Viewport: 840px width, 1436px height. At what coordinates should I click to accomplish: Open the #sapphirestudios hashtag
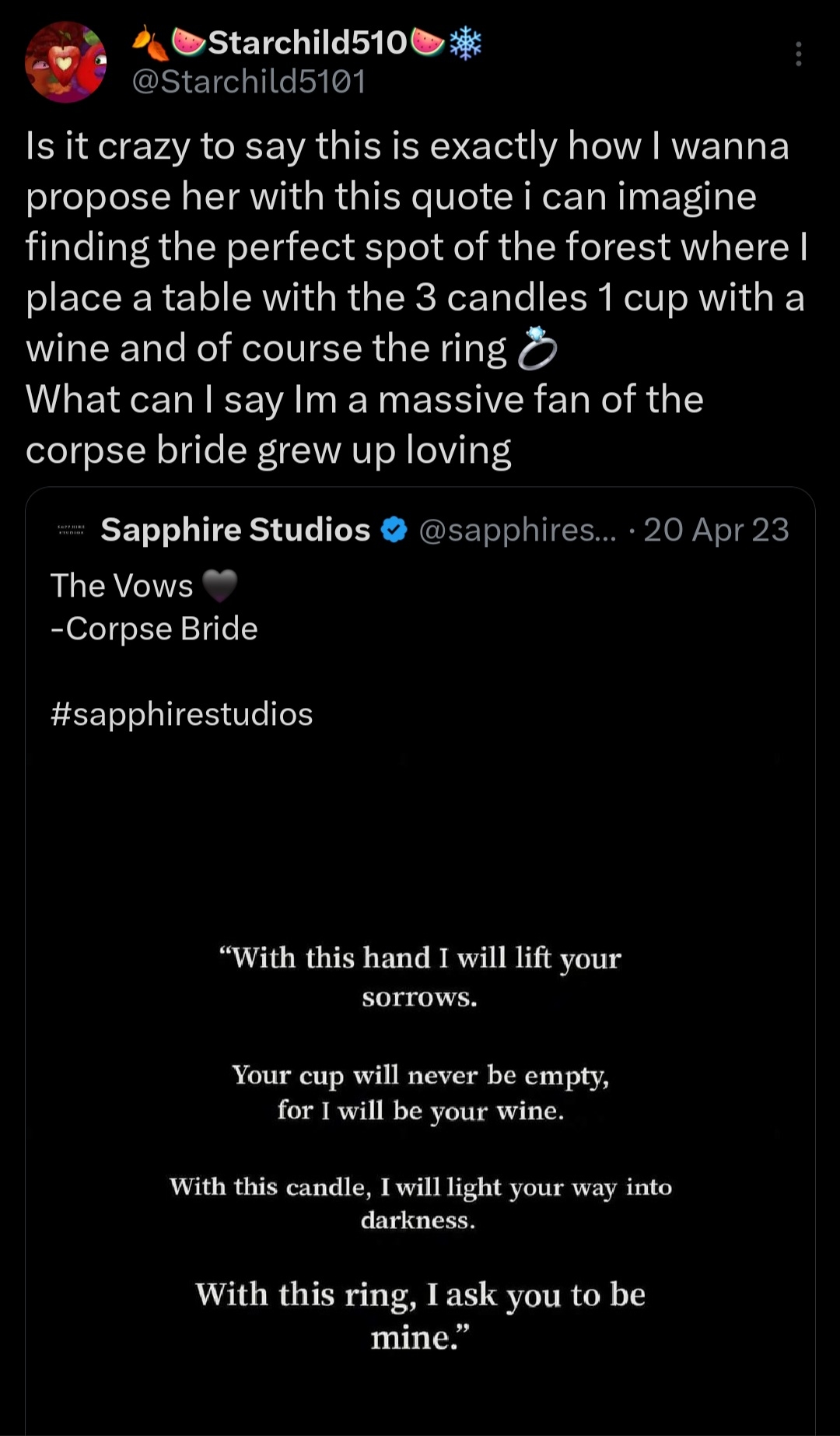(x=181, y=714)
